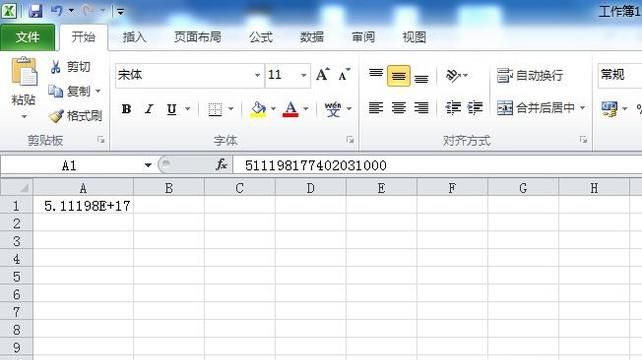Switch to the 审阅 (Review) tab

tap(363, 37)
